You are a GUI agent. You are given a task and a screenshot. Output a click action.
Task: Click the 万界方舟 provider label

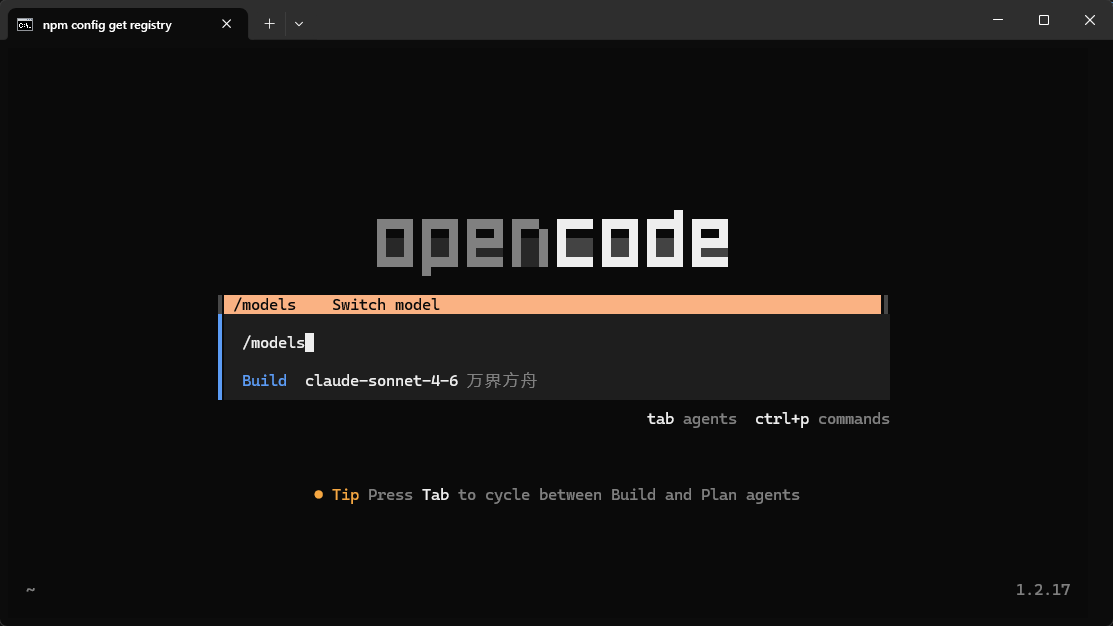tap(502, 381)
